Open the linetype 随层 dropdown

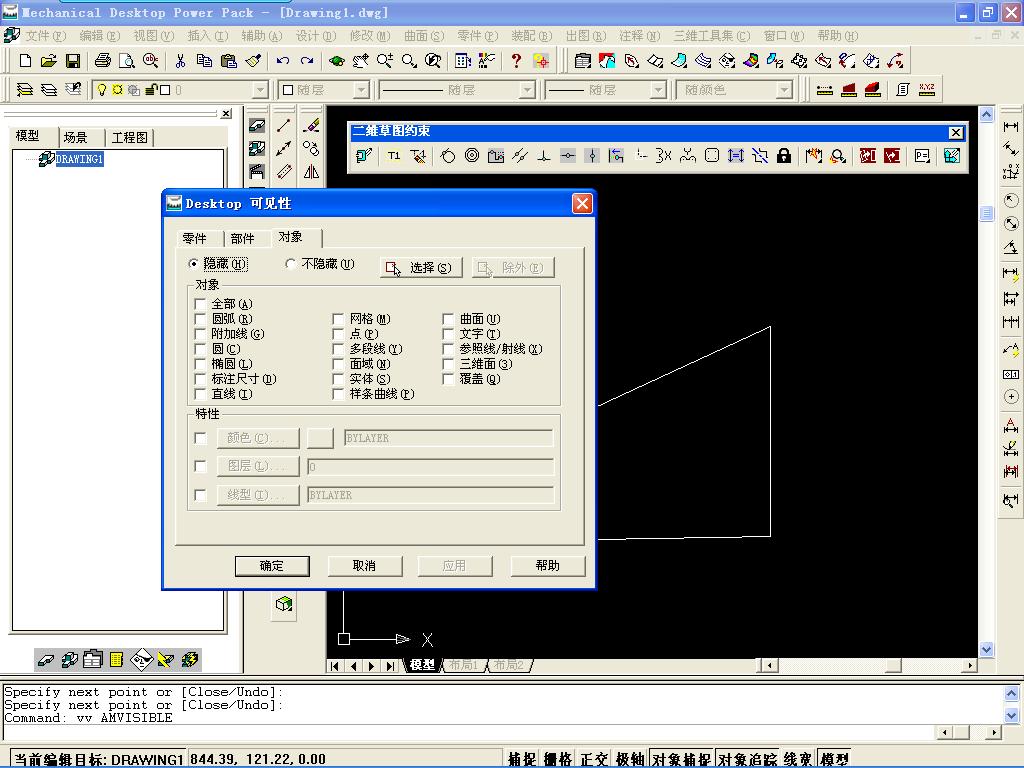[527, 89]
